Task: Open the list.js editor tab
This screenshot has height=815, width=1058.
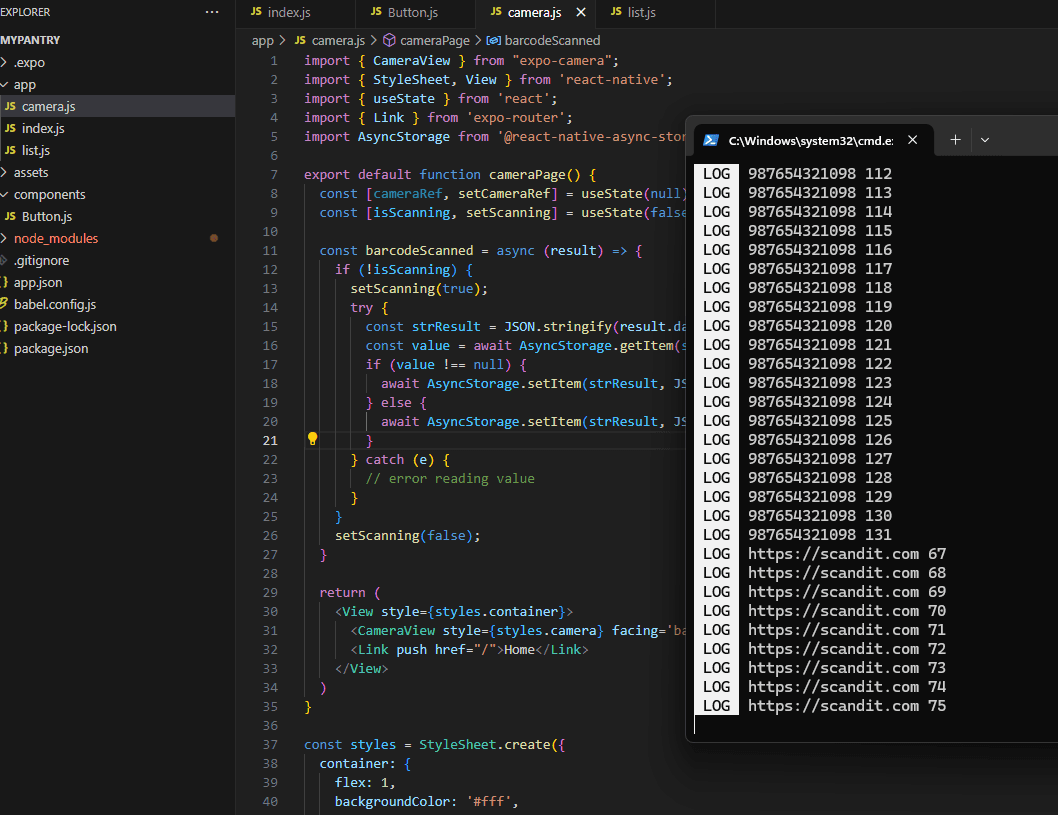Action: pyautogui.click(x=640, y=13)
